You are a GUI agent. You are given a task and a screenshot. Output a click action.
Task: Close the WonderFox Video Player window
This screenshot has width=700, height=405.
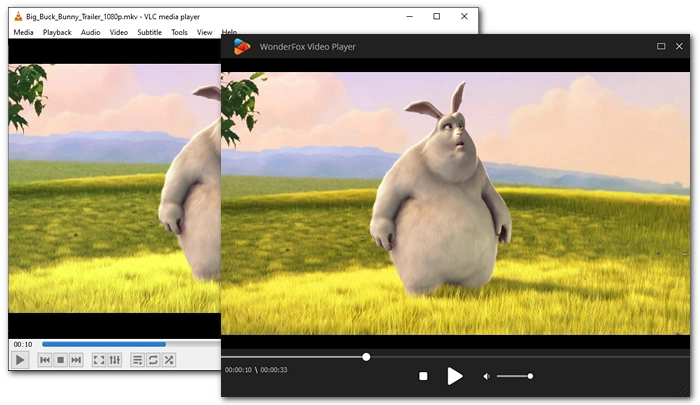pos(679,46)
